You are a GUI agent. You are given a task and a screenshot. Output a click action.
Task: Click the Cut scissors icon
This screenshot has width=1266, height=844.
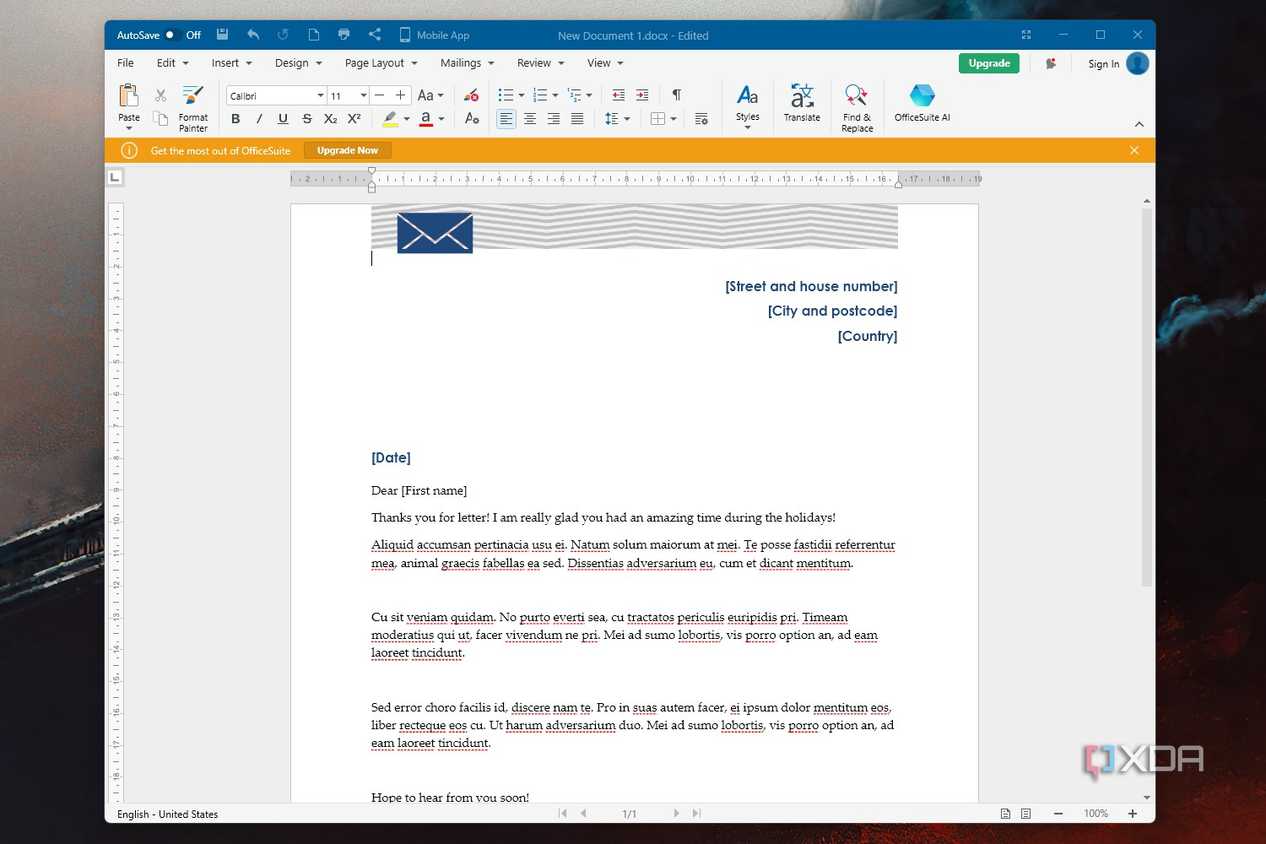[160, 95]
